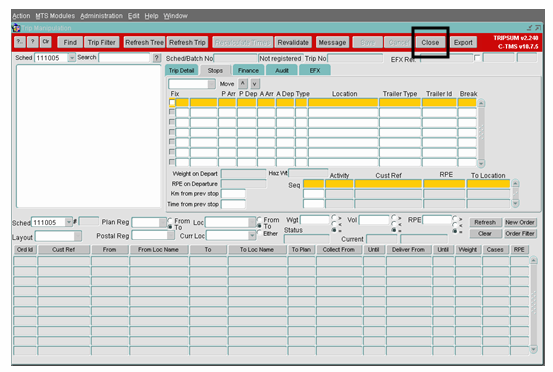Click the Seq activity grid scroll-up arrow

click(515, 183)
